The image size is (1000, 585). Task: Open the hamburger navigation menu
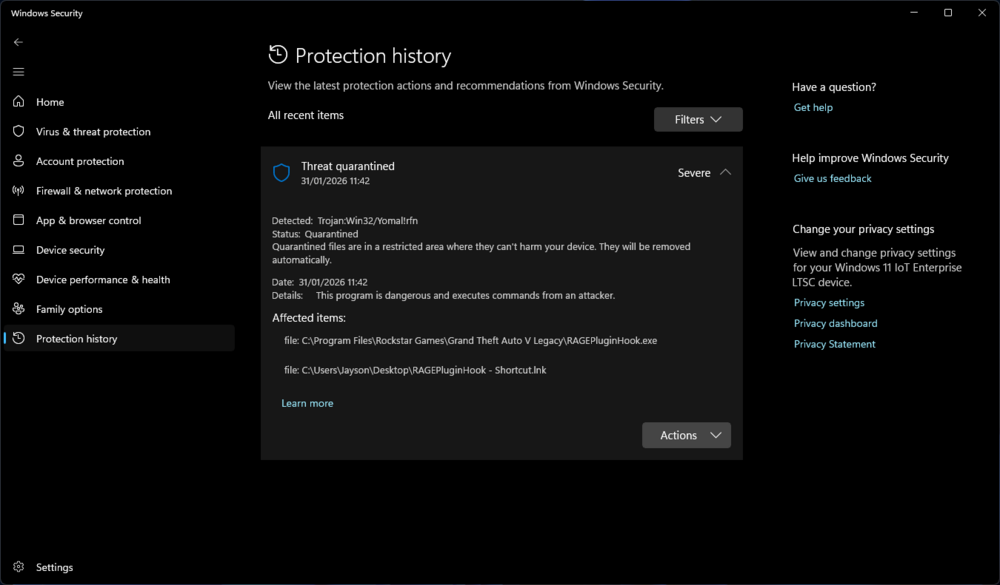pyautogui.click(x=18, y=71)
